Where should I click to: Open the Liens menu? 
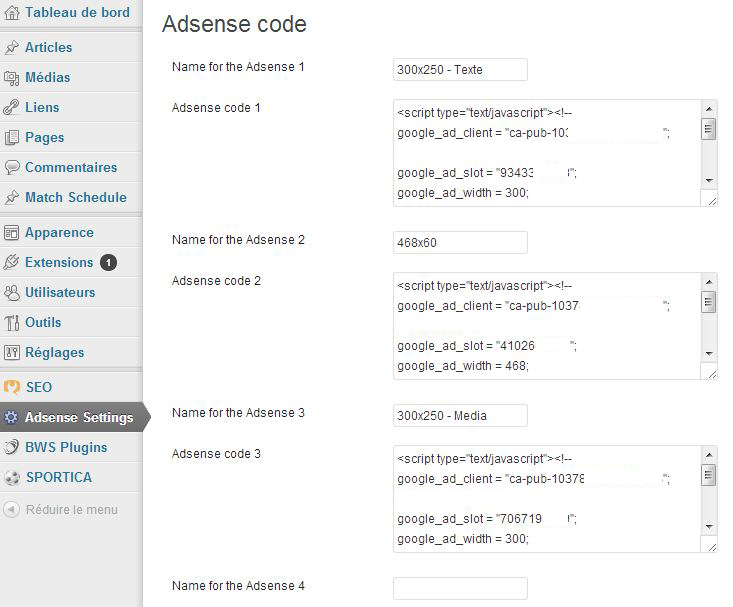pyautogui.click(x=71, y=107)
